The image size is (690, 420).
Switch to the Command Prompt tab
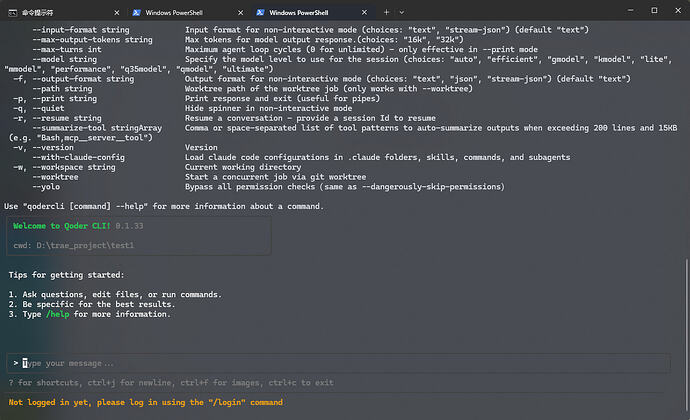(x=63, y=13)
